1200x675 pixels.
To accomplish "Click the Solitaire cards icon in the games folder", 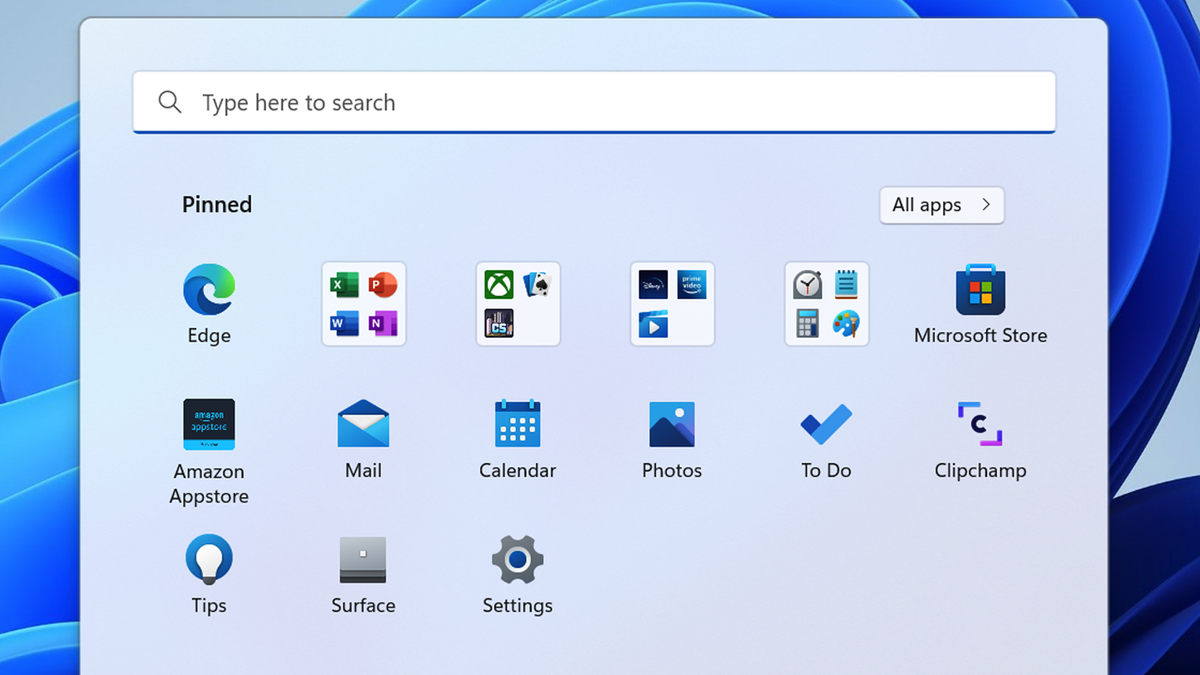I will 538,286.
